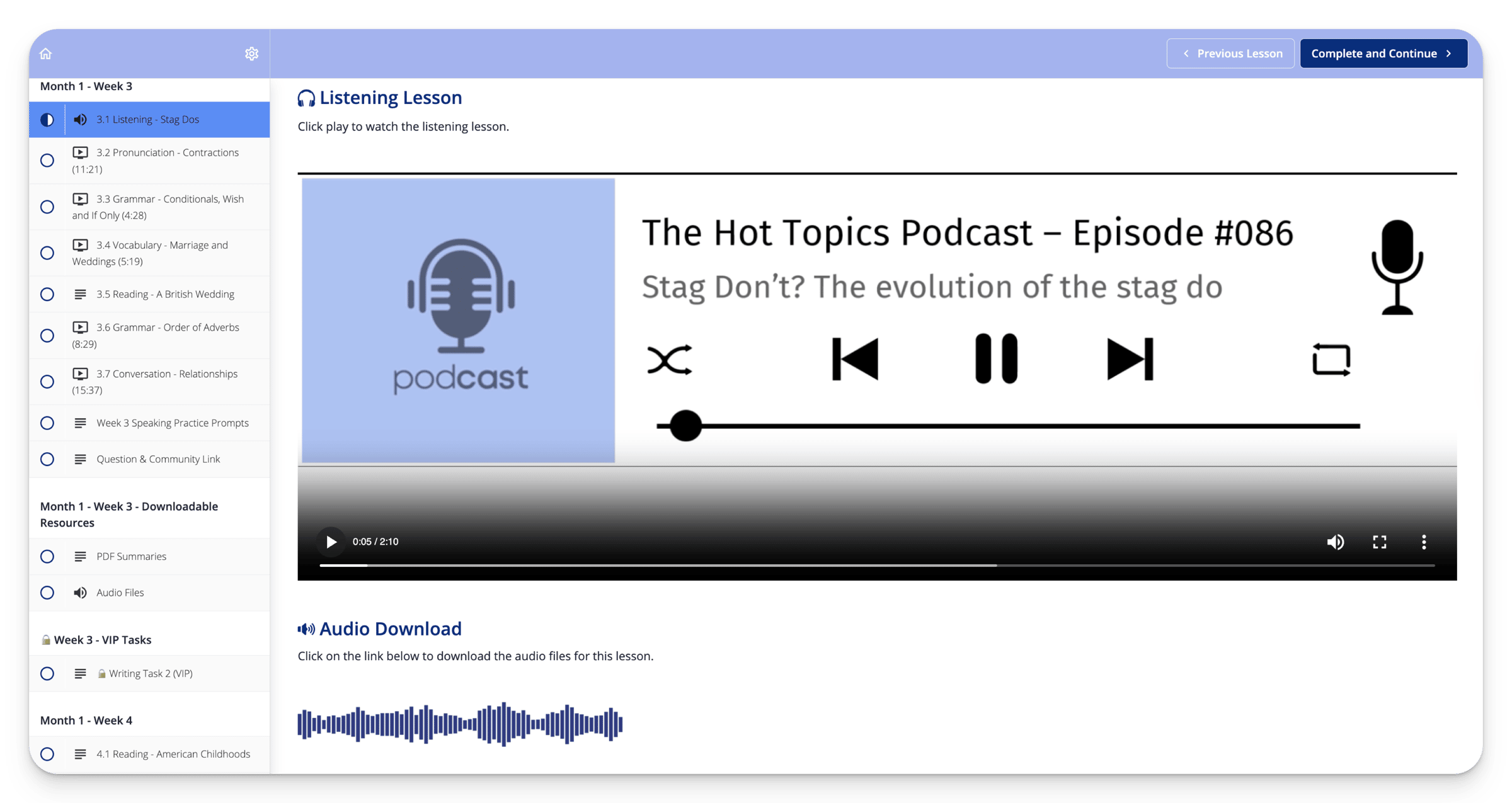
Task: Click the audio waveform download graphic
Action: click(x=460, y=724)
